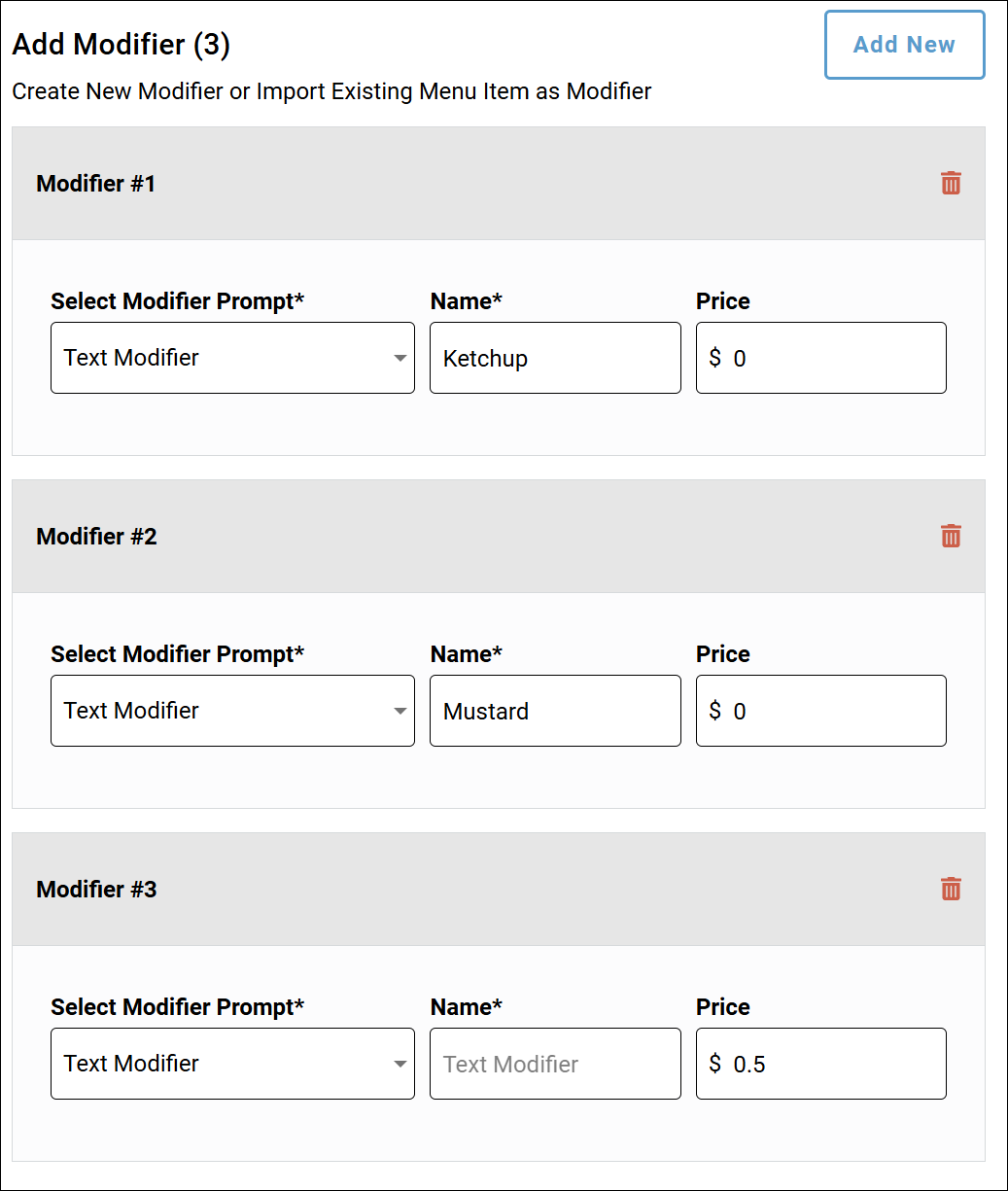Click the Ketchup name field
This screenshot has height=1191, width=1008.
pyautogui.click(x=555, y=358)
